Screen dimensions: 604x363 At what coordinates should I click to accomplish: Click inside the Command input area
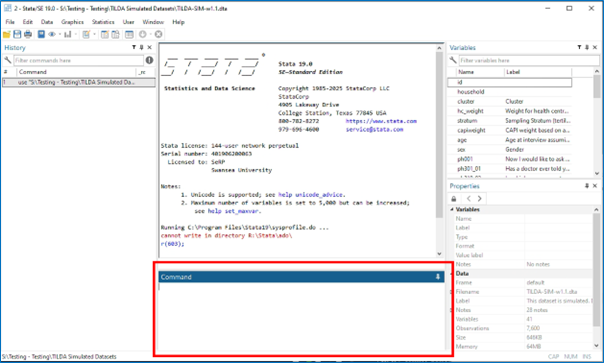(x=301, y=316)
